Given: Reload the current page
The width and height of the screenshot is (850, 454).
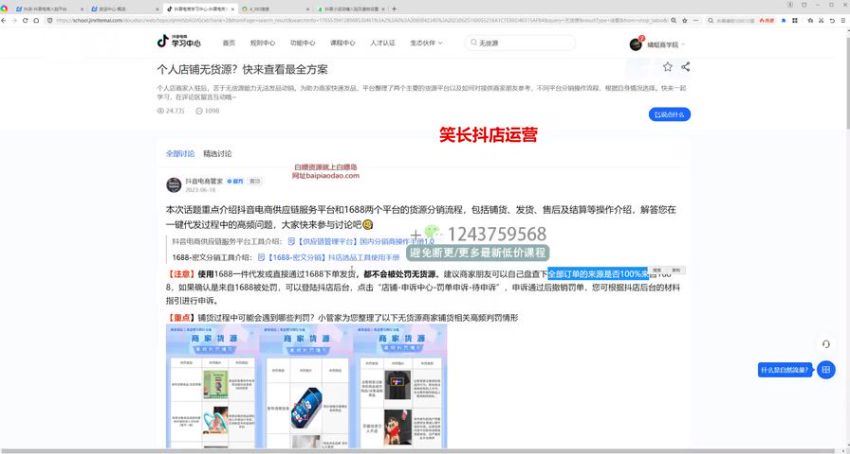Looking at the screenshot, I should pyautogui.click(x=25, y=20).
